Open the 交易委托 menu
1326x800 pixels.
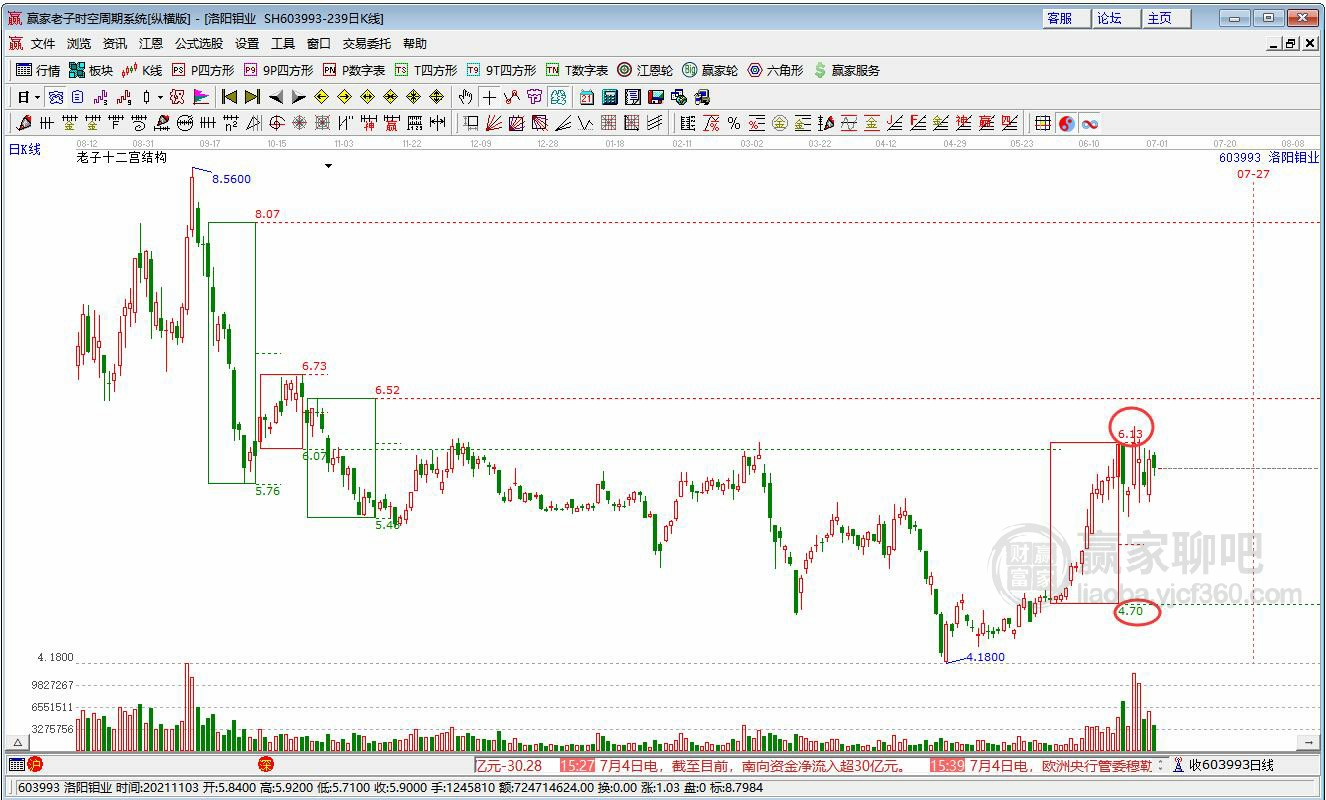(367, 44)
